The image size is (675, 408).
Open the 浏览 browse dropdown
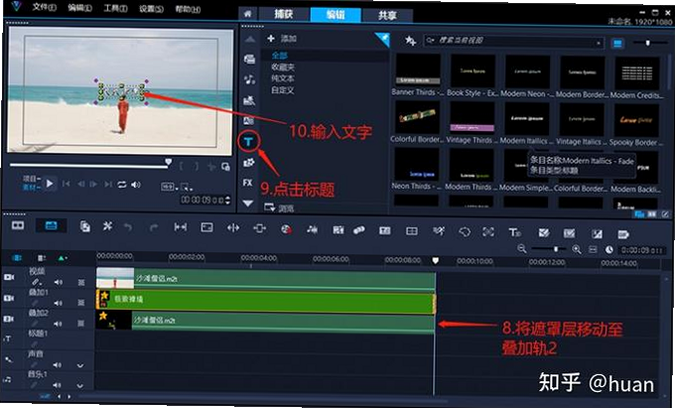[x=279, y=207]
